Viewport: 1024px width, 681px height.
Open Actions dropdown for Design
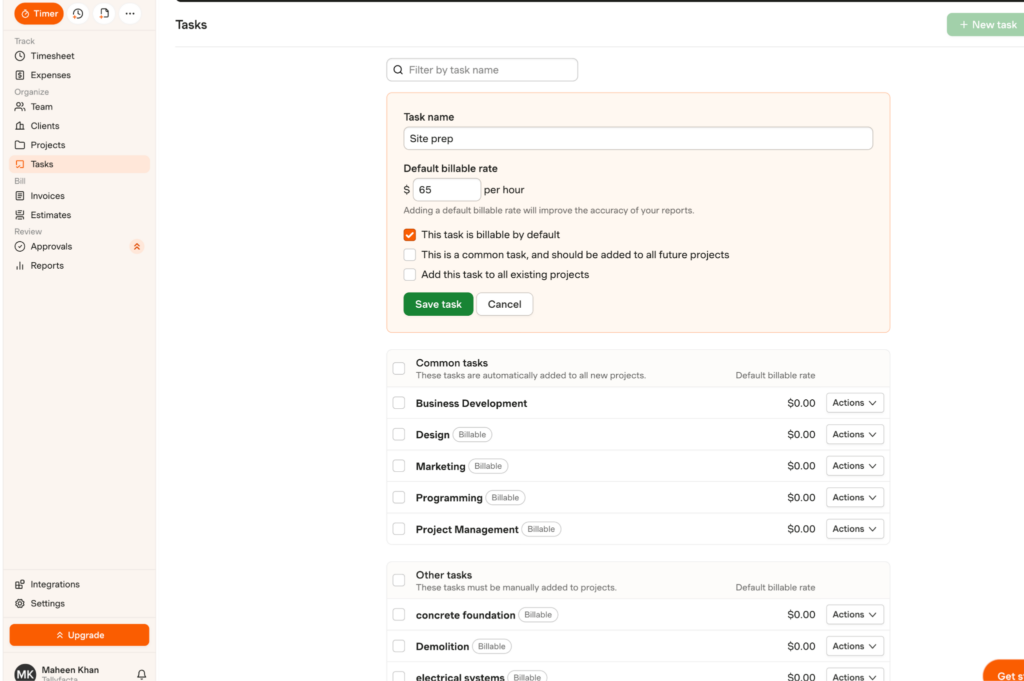855,434
